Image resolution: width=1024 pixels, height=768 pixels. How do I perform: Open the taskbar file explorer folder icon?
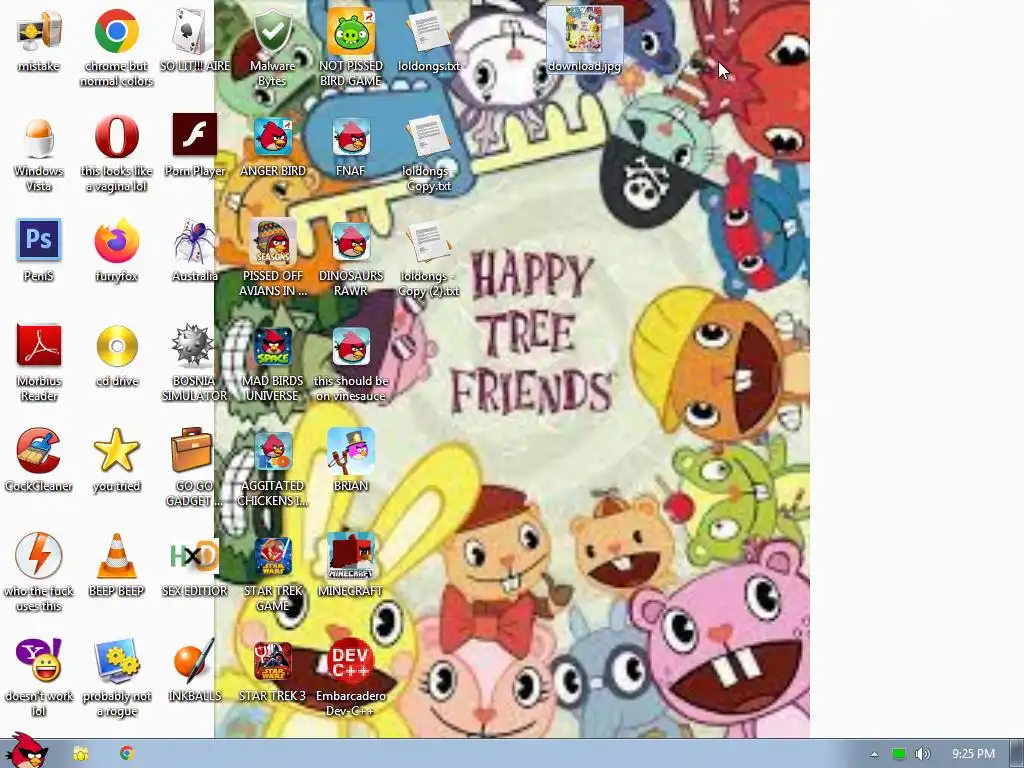point(80,754)
